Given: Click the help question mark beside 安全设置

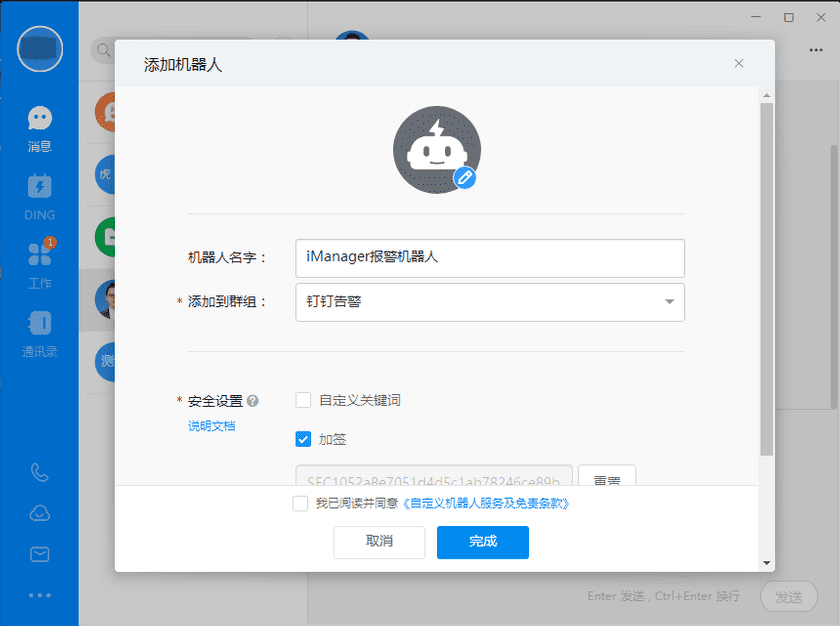Looking at the screenshot, I should (x=253, y=401).
